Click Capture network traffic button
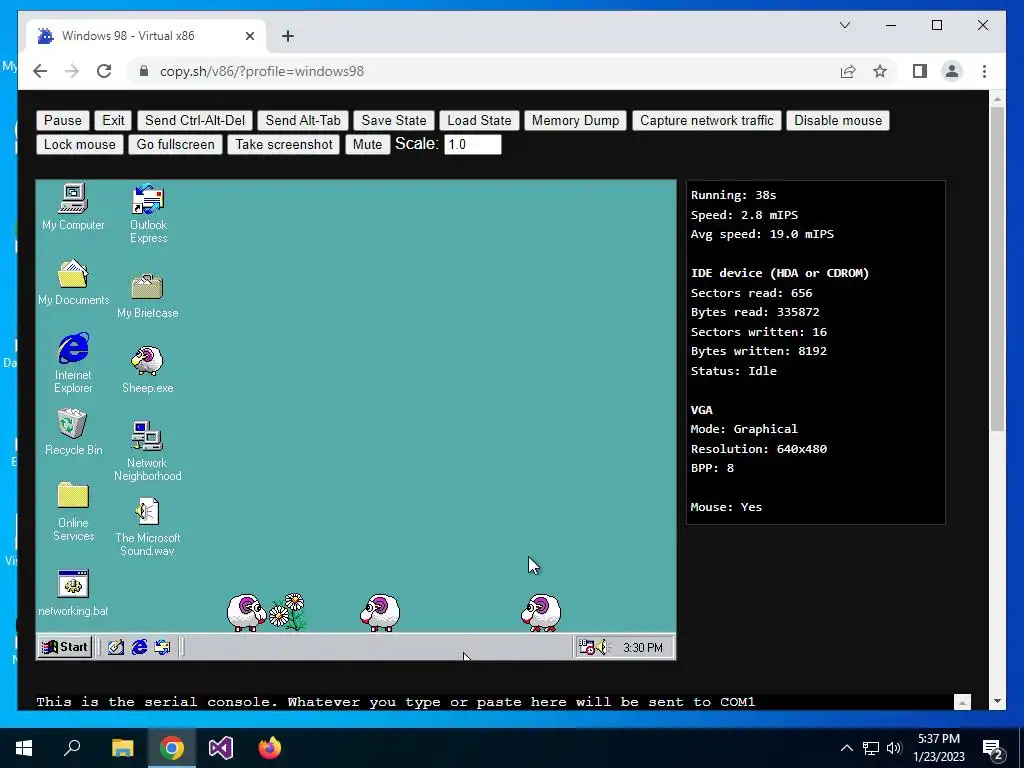Screen dimensions: 1024x768 707,120
